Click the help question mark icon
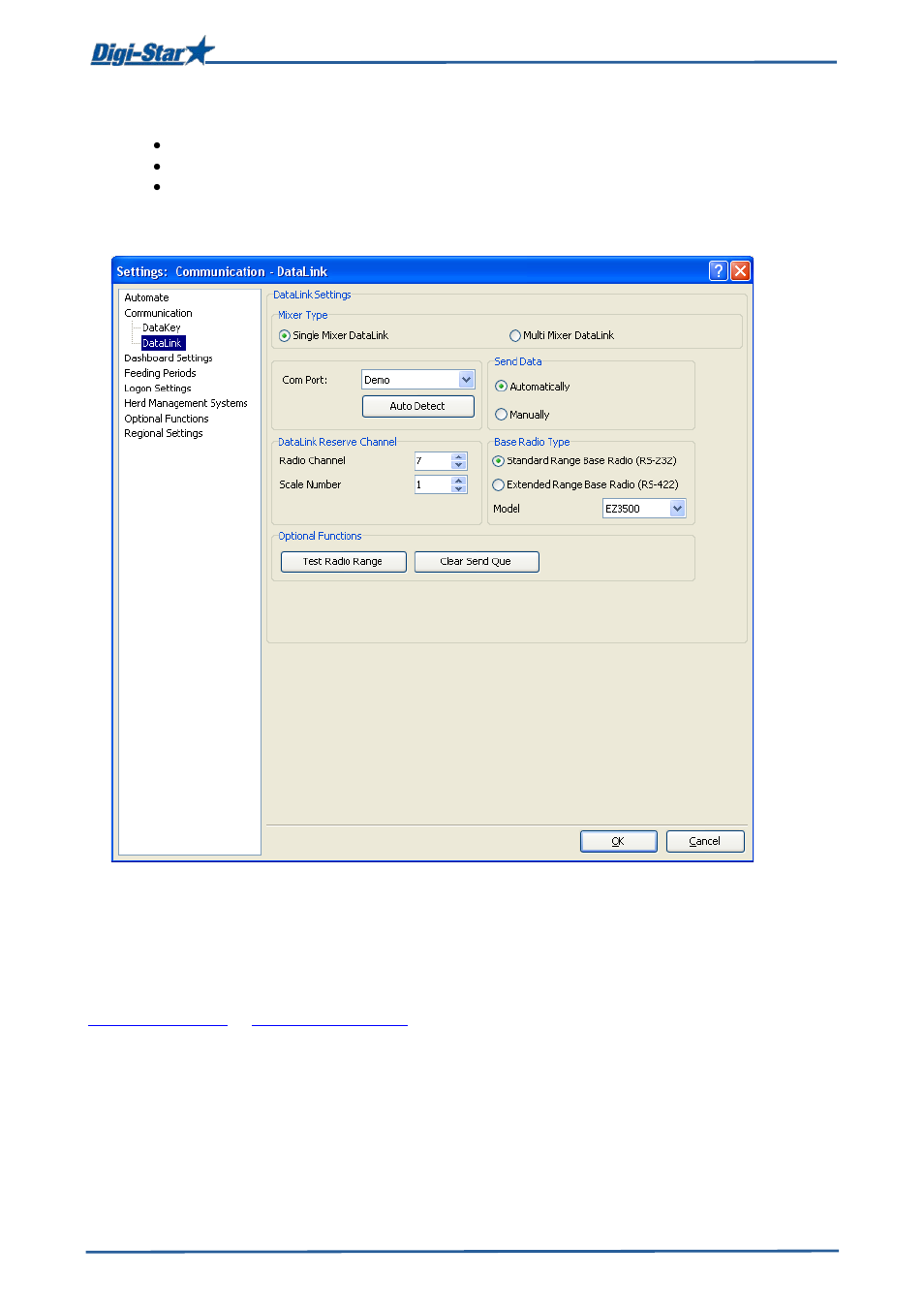This screenshot has height=1308, width=924. pyautogui.click(x=718, y=271)
